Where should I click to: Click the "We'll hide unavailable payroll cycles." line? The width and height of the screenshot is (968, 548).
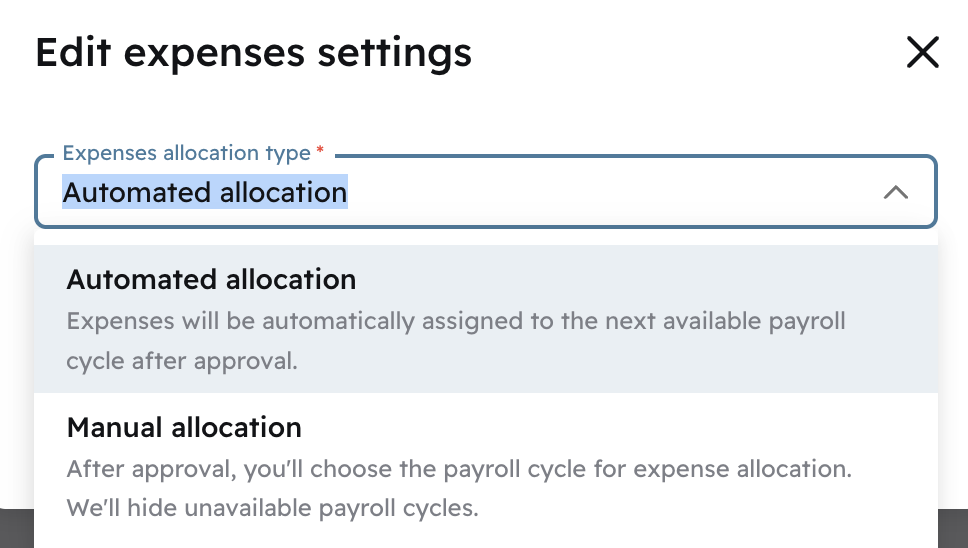[x=272, y=508]
